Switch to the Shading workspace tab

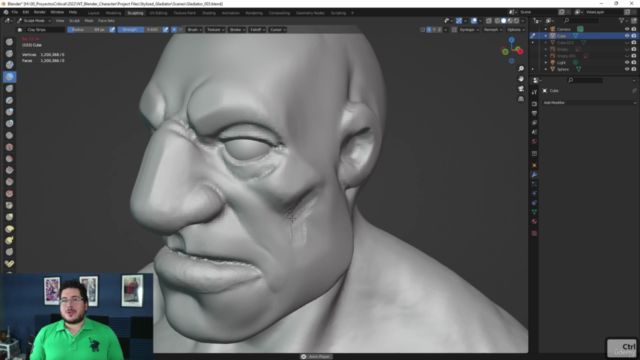(209, 13)
